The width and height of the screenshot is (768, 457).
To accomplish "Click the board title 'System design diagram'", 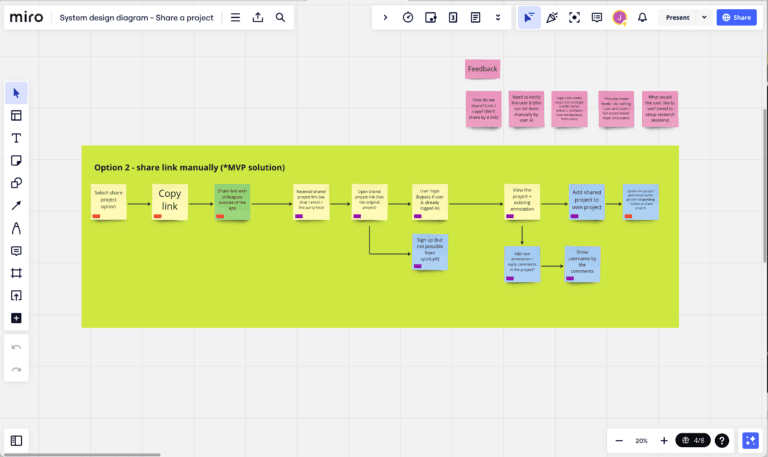I will pyautogui.click(x=136, y=17).
